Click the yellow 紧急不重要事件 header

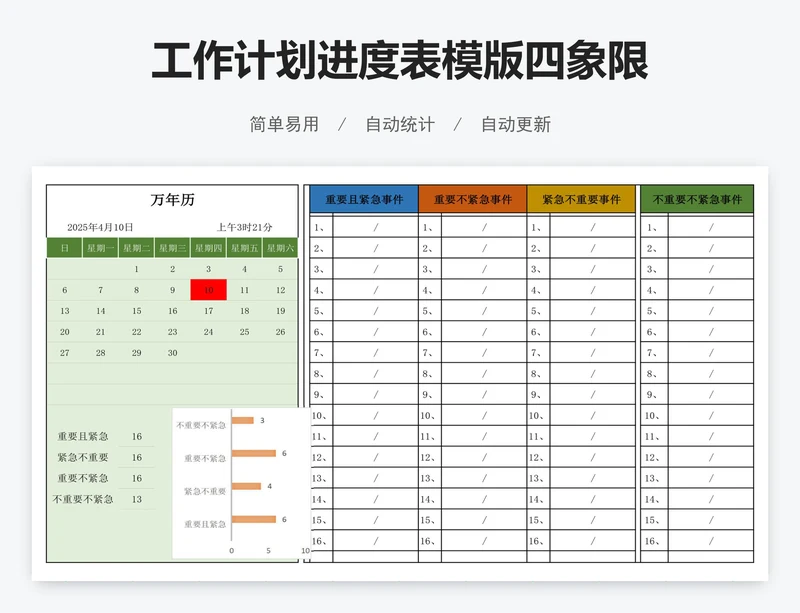click(x=581, y=199)
